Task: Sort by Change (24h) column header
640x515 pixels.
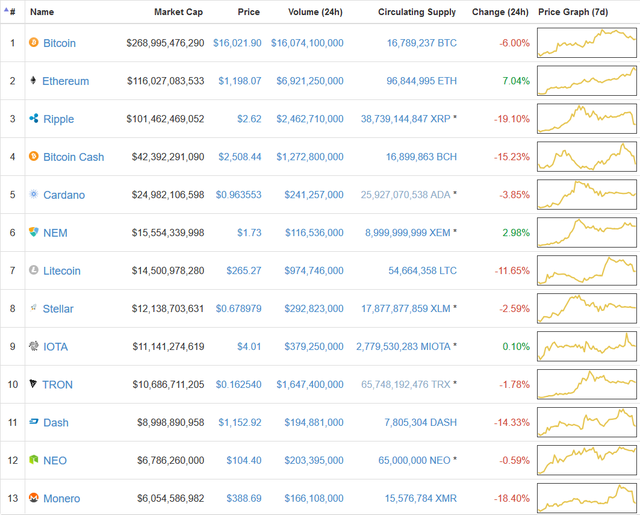Action: pyautogui.click(x=500, y=12)
